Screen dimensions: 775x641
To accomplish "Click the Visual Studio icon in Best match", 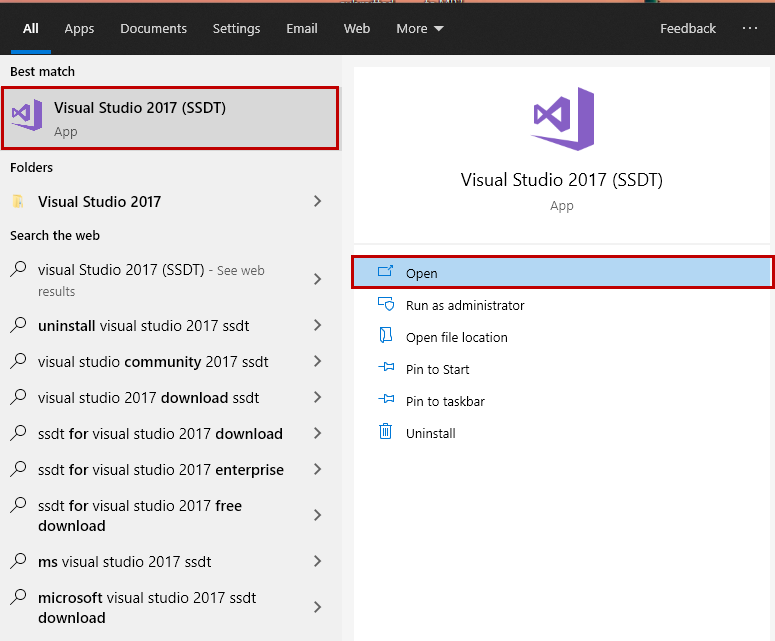I will 27,116.
